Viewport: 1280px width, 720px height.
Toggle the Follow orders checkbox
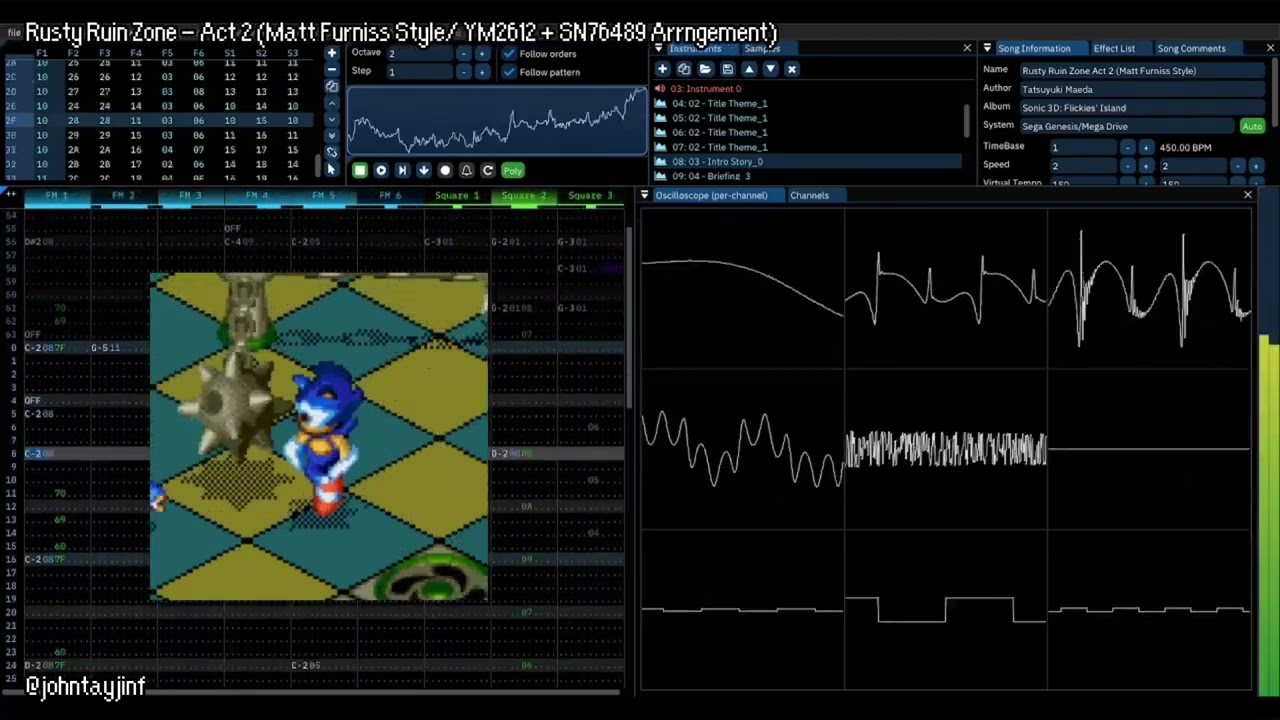pyautogui.click(x=509, y=53)
